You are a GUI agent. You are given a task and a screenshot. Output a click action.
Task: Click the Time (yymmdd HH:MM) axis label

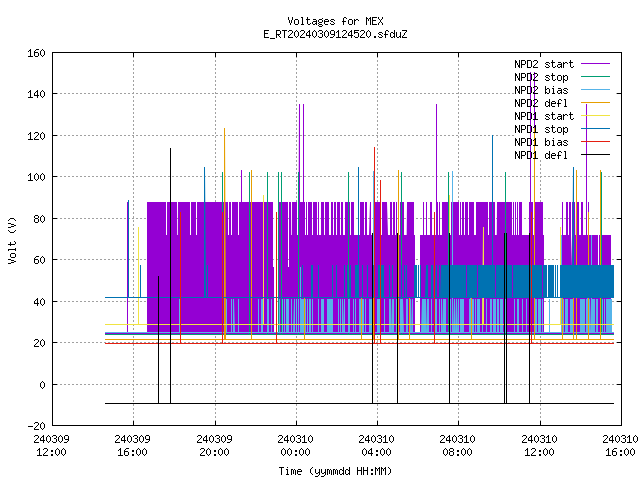point(335,471)
